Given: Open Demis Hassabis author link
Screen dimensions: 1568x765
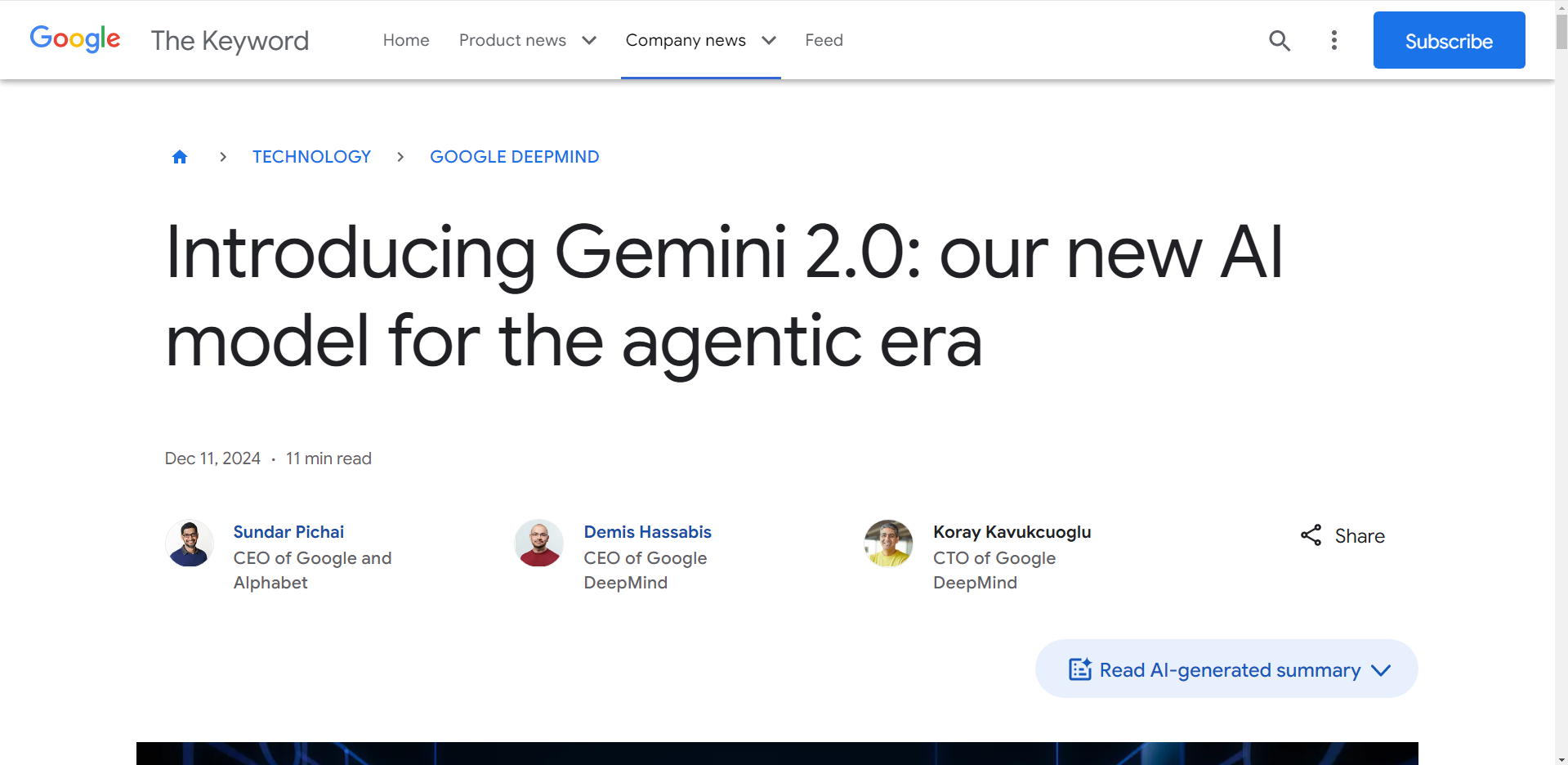Looking at the screenshot, I should pos(647,532).
